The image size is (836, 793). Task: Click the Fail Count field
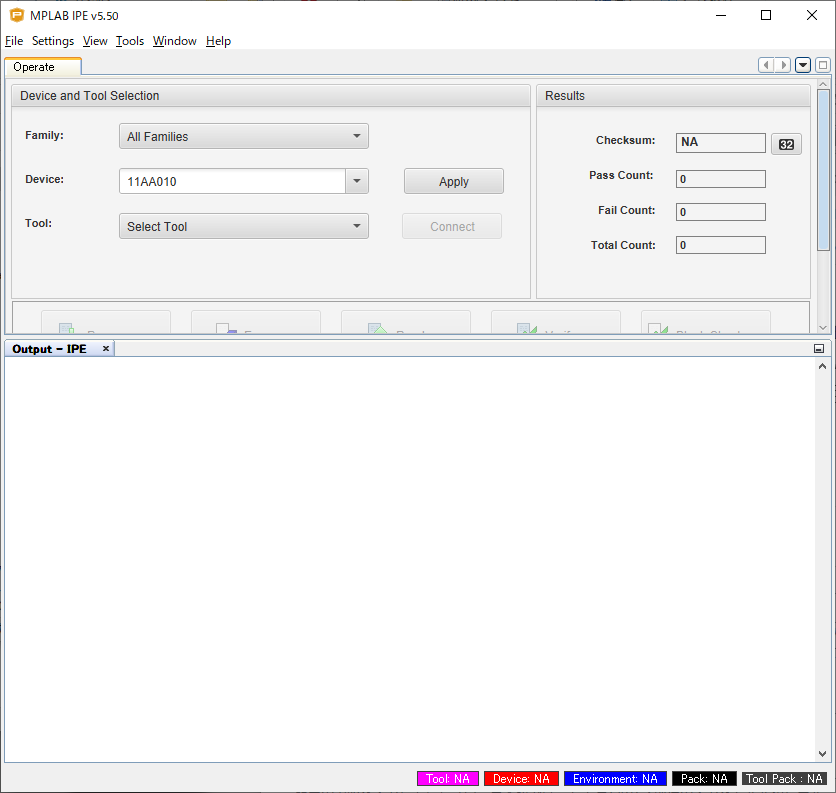tap(721, 212)
